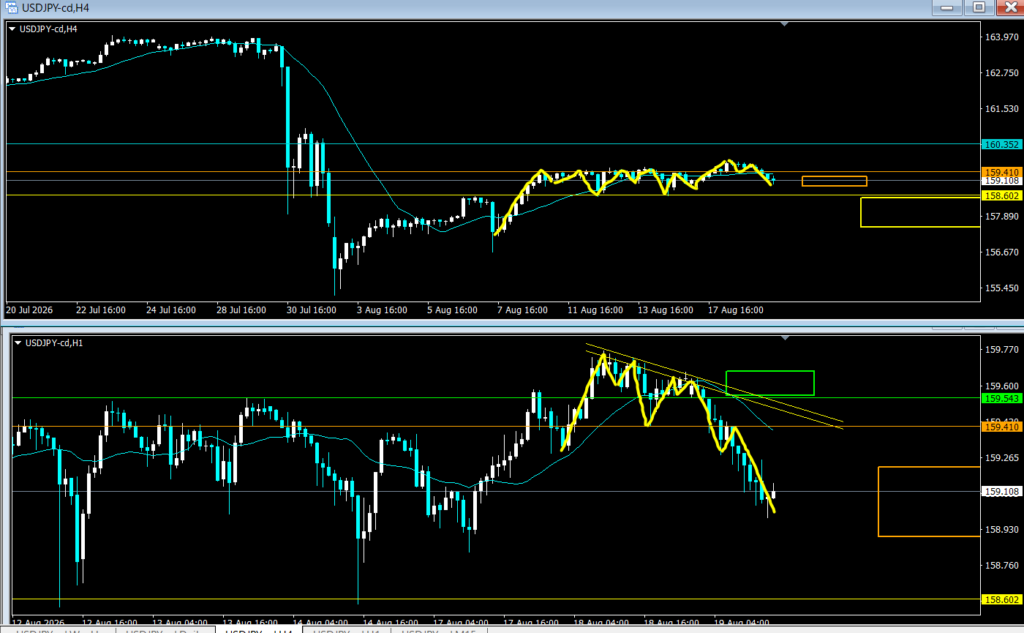Select chart shift marker atop H4 chart
This screenshot has height=633, width=1024.
784,24
